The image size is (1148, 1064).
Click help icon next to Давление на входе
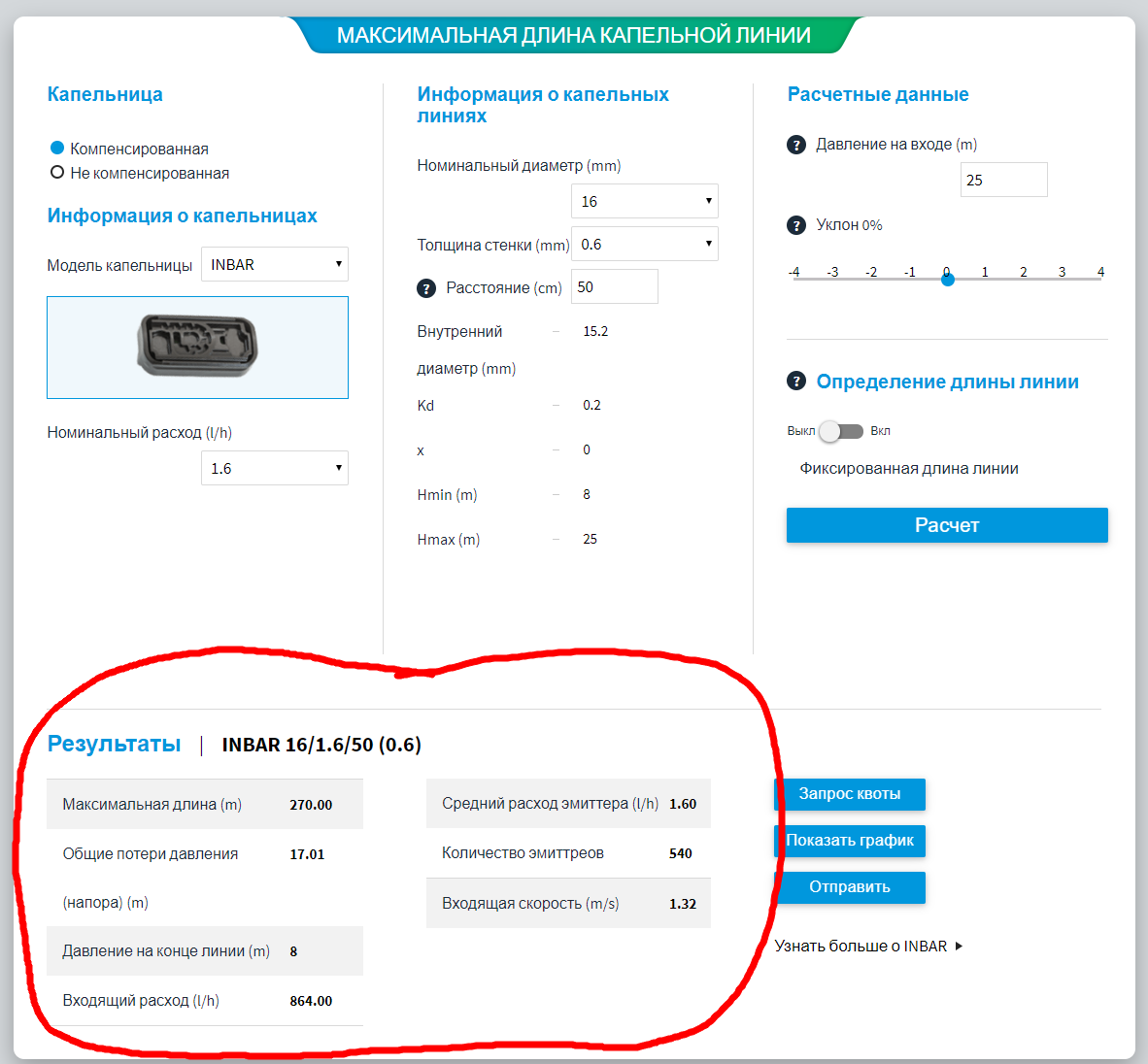click(796, 145)
